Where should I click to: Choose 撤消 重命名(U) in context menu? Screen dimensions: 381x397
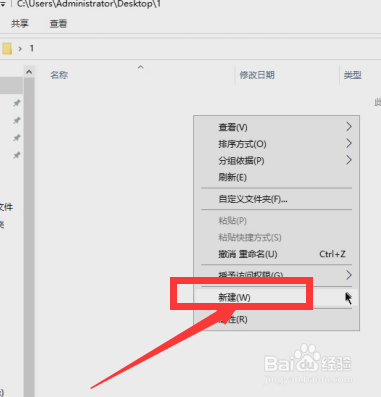(x=277, y=254)
